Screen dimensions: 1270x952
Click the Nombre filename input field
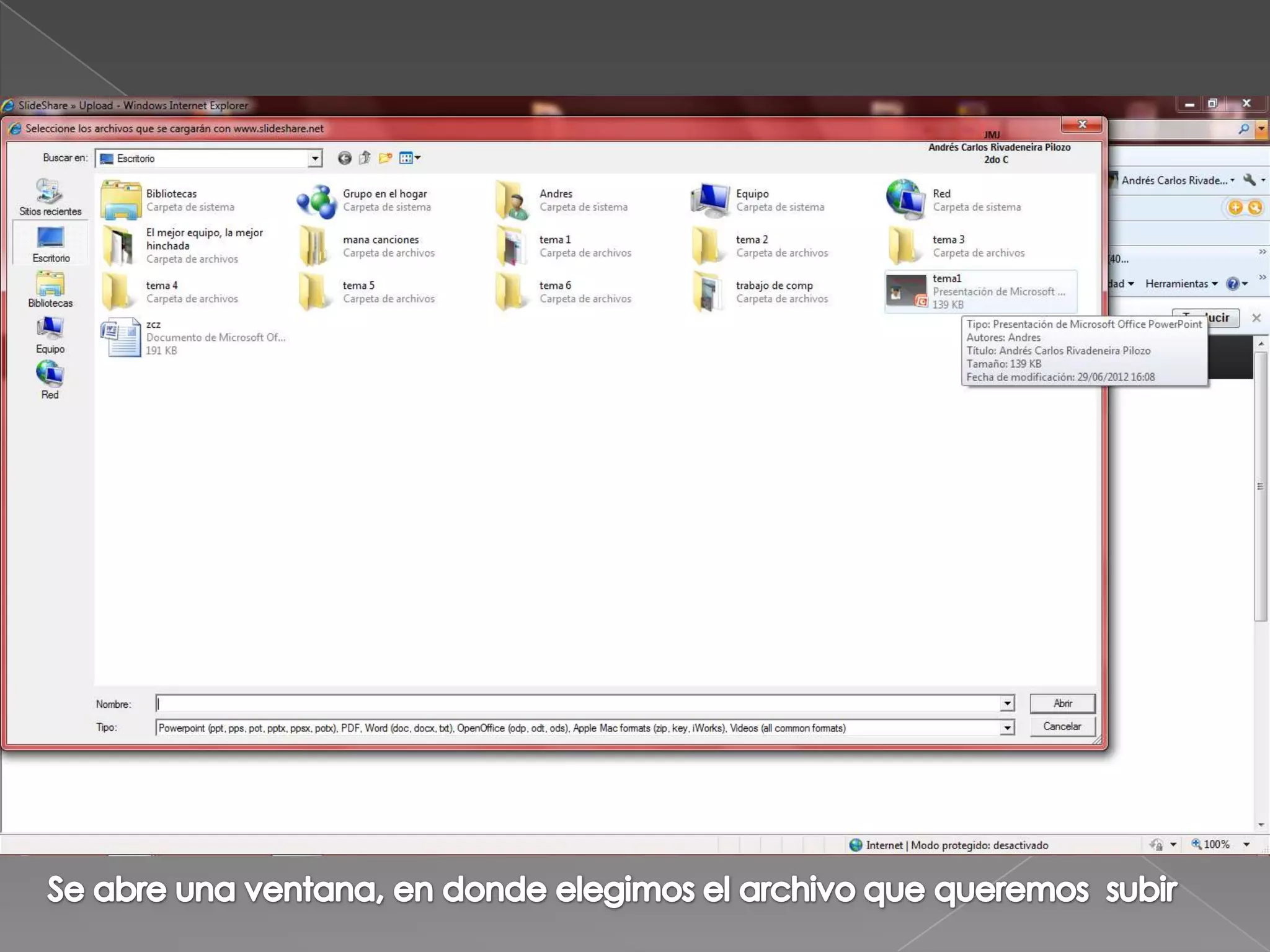(x=577, y=703)
